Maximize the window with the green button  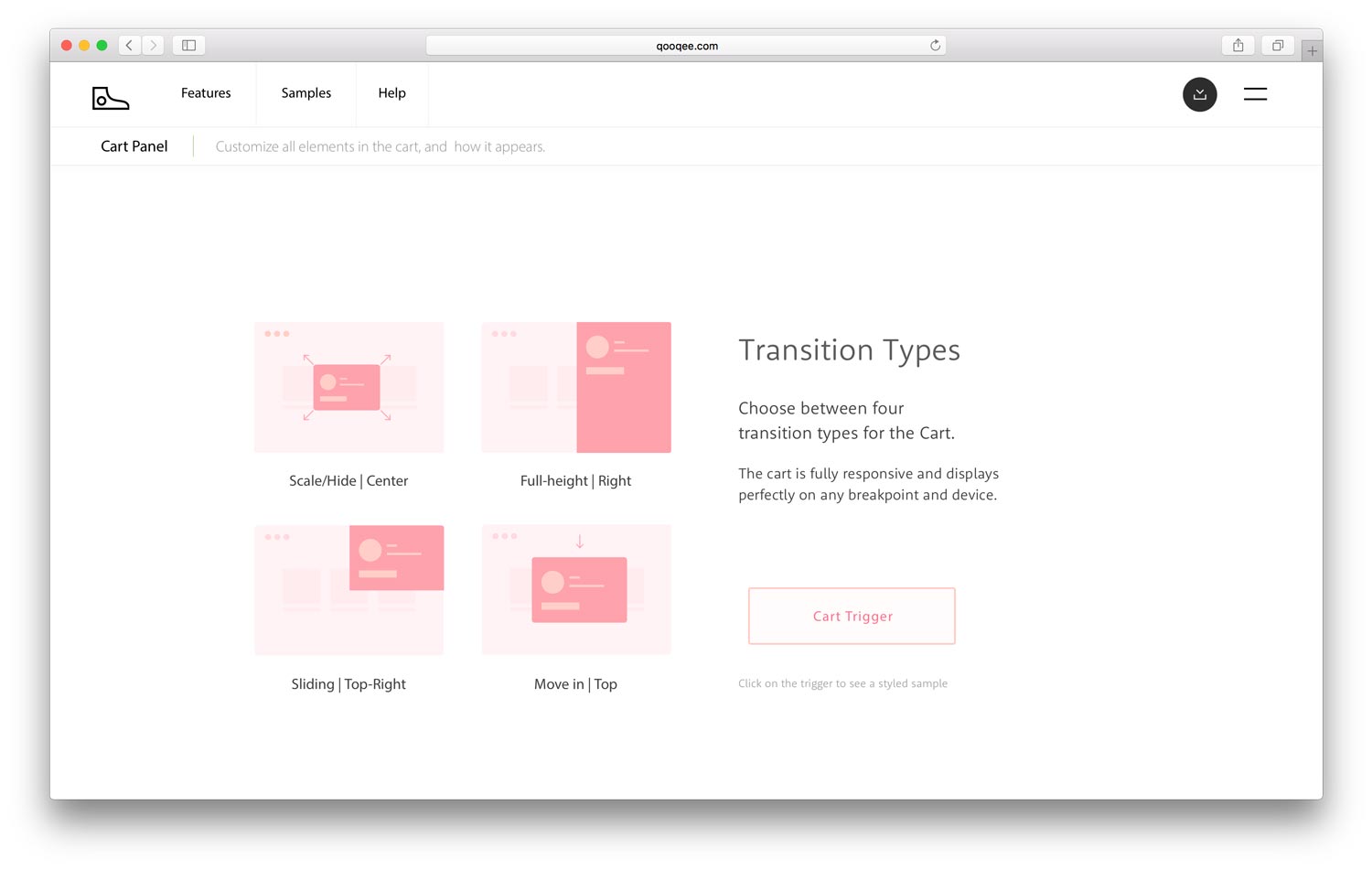(102, 45)
